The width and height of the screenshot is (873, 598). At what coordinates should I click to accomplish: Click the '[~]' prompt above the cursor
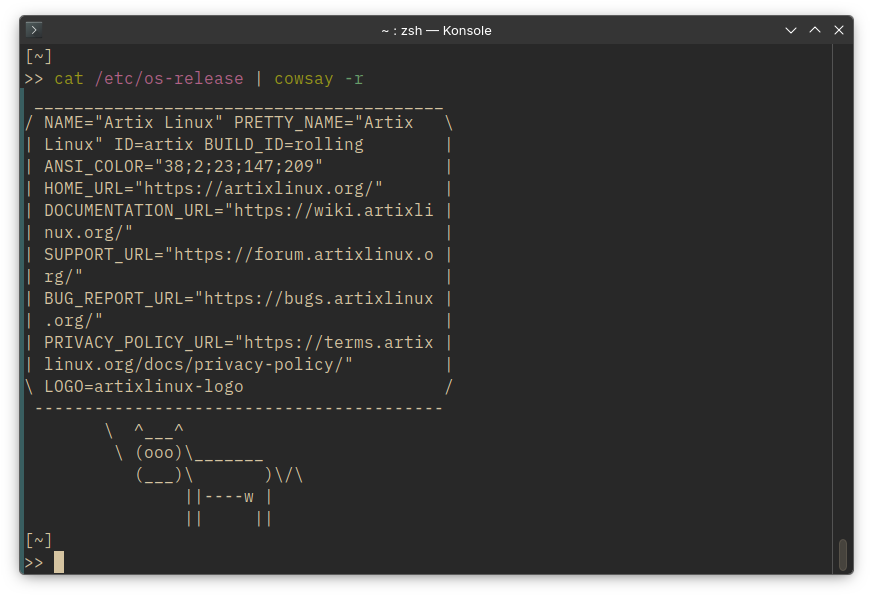[38, 540]
